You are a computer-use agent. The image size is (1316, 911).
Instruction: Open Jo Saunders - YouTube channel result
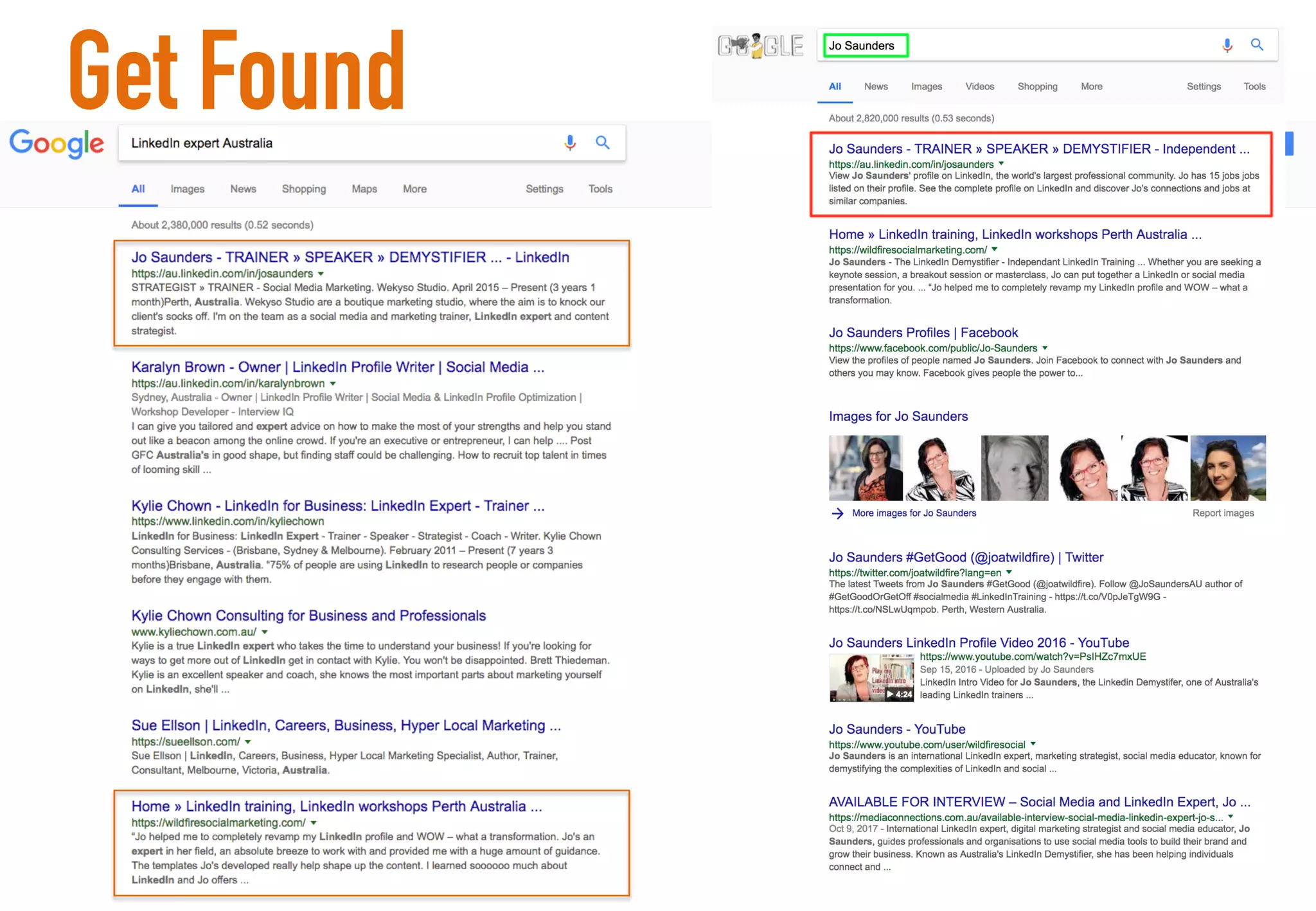tap(897, 730)
